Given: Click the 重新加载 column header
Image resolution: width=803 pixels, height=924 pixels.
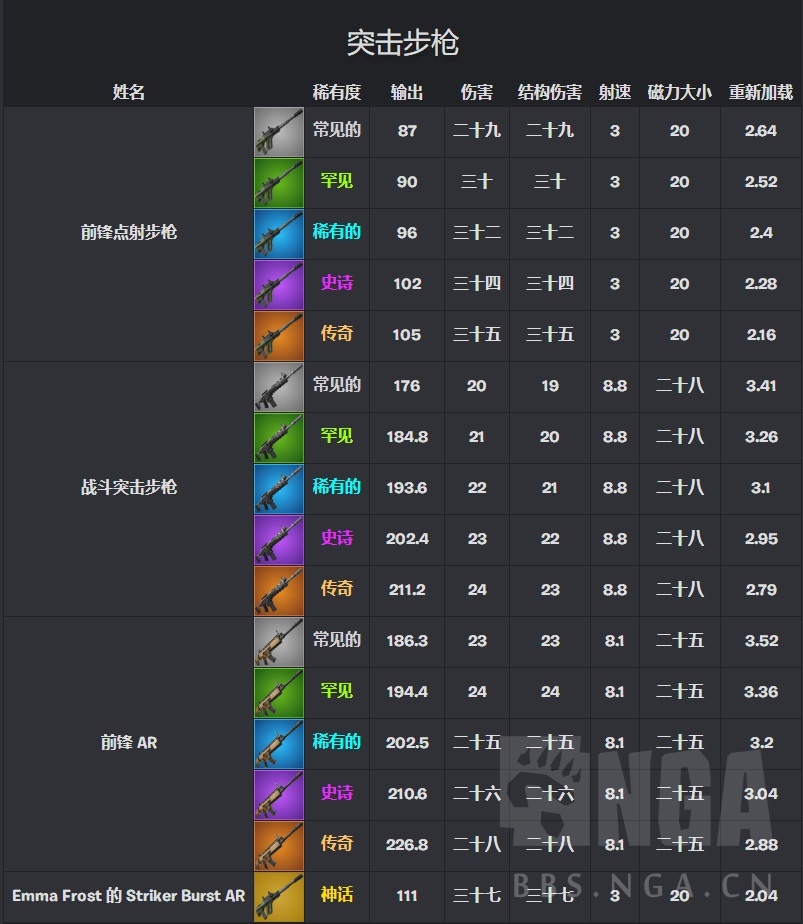Looking at the screenshot, I should tap(761, 92).
